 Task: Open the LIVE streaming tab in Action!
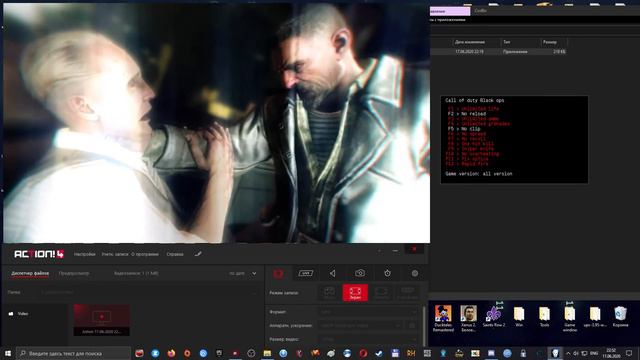pyautogui.click(x=306, y=273)
